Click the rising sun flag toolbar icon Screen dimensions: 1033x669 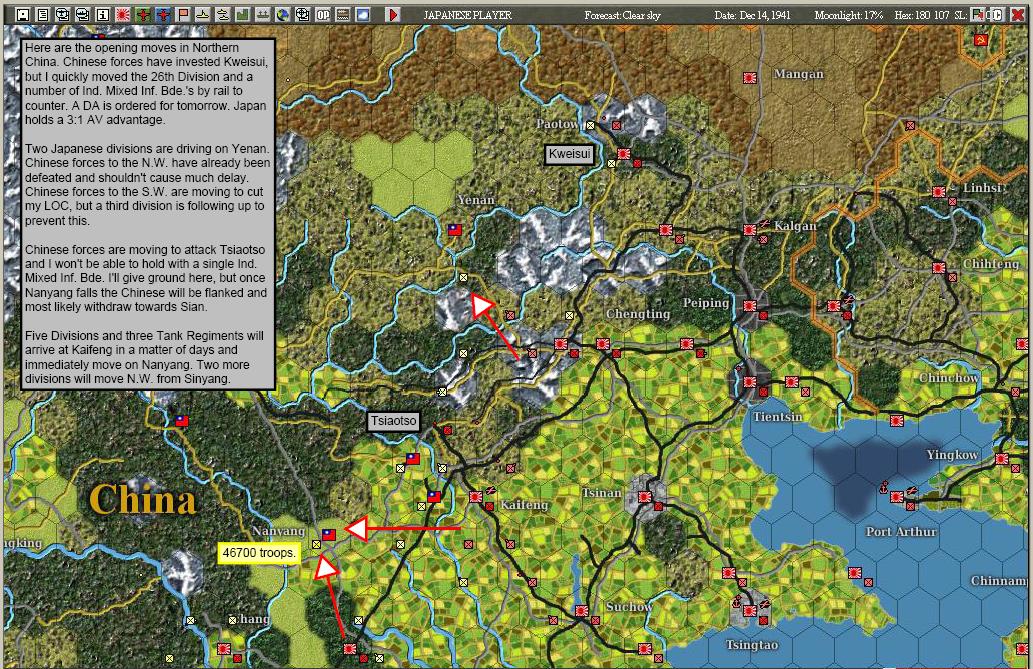(x=123, y=14)
